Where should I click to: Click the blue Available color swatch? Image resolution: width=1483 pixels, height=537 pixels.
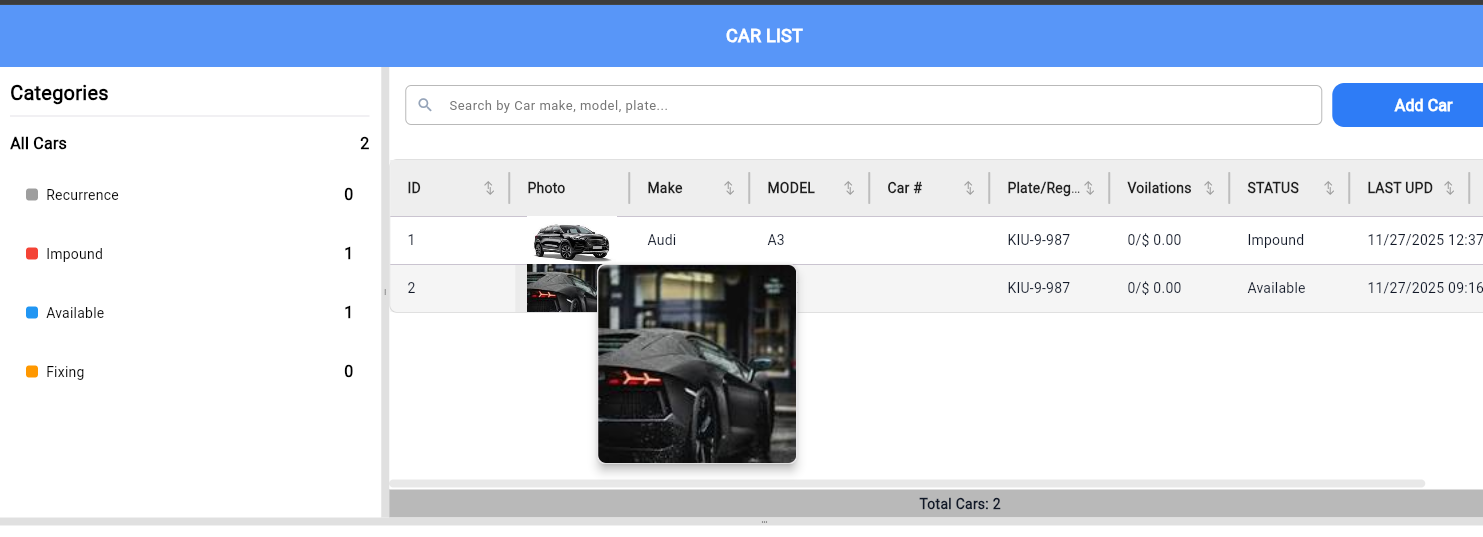pos(32,313)
